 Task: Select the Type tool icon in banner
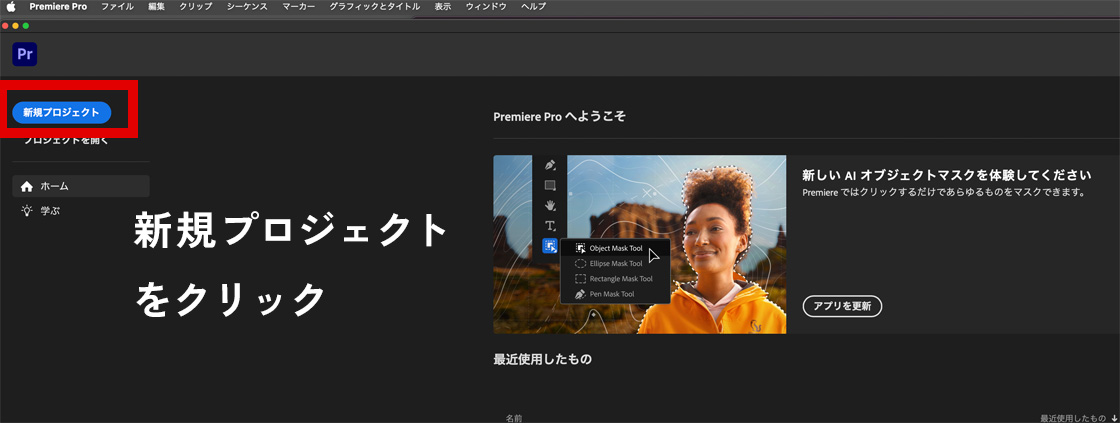[550, 226]
